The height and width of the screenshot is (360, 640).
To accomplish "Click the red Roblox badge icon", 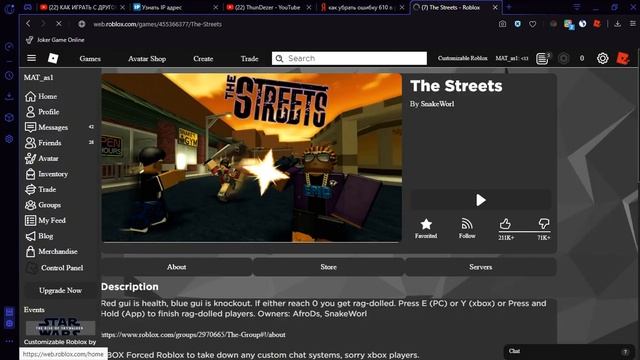I will tap(623, 58).
